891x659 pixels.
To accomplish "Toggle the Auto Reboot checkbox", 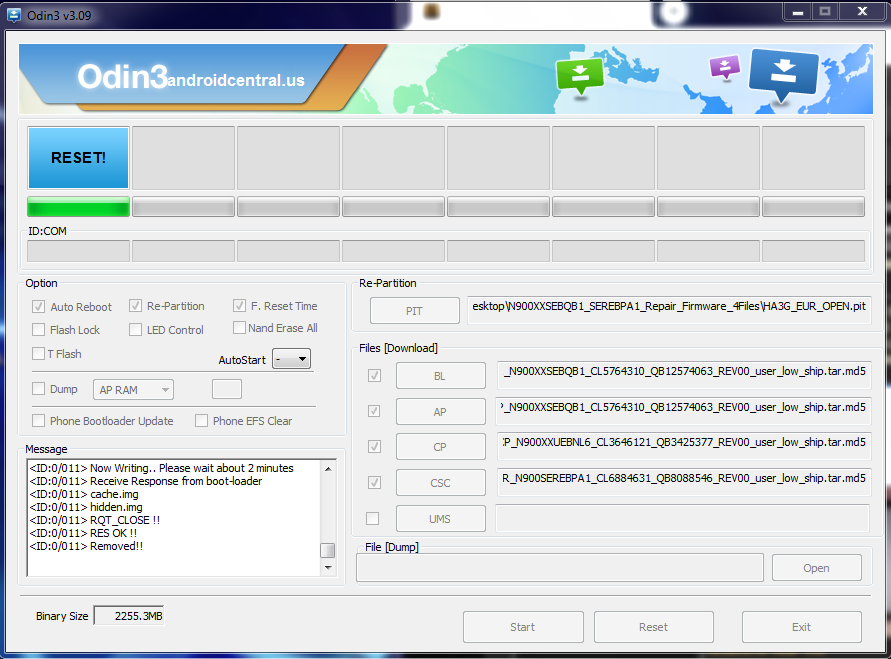I will 39,307.
